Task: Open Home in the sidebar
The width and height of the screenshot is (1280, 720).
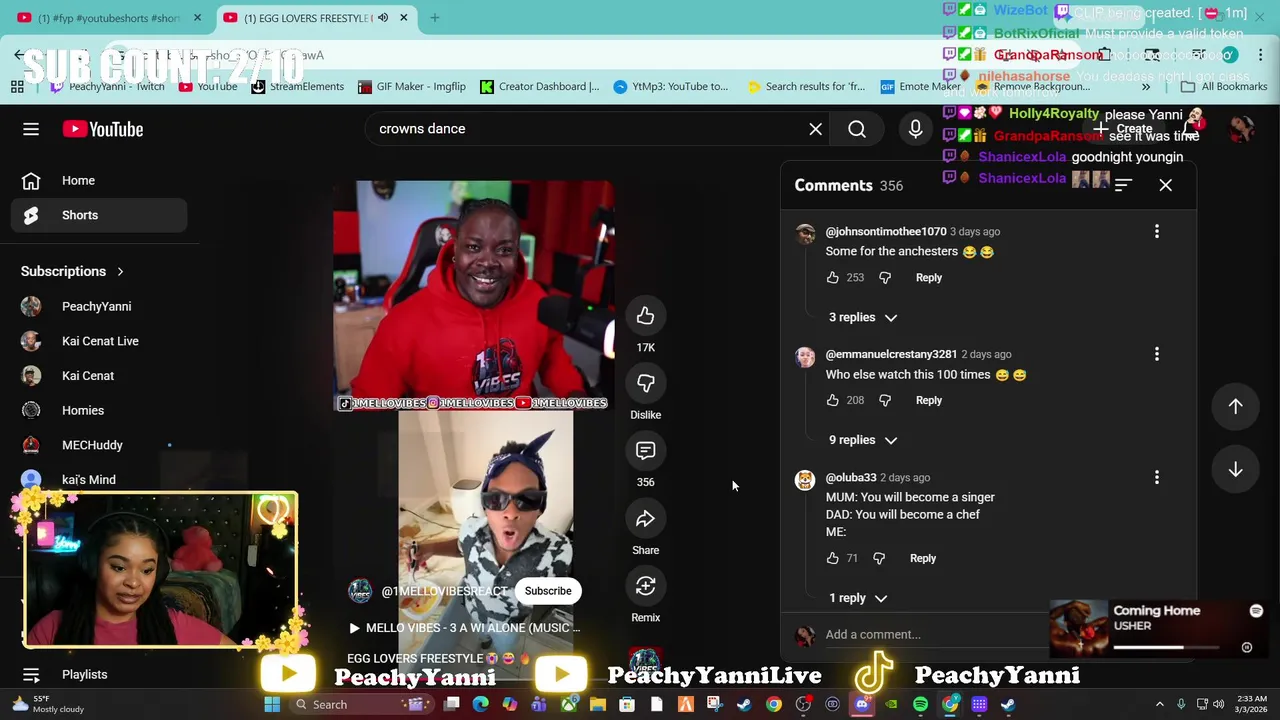Action: click(98, 181)
